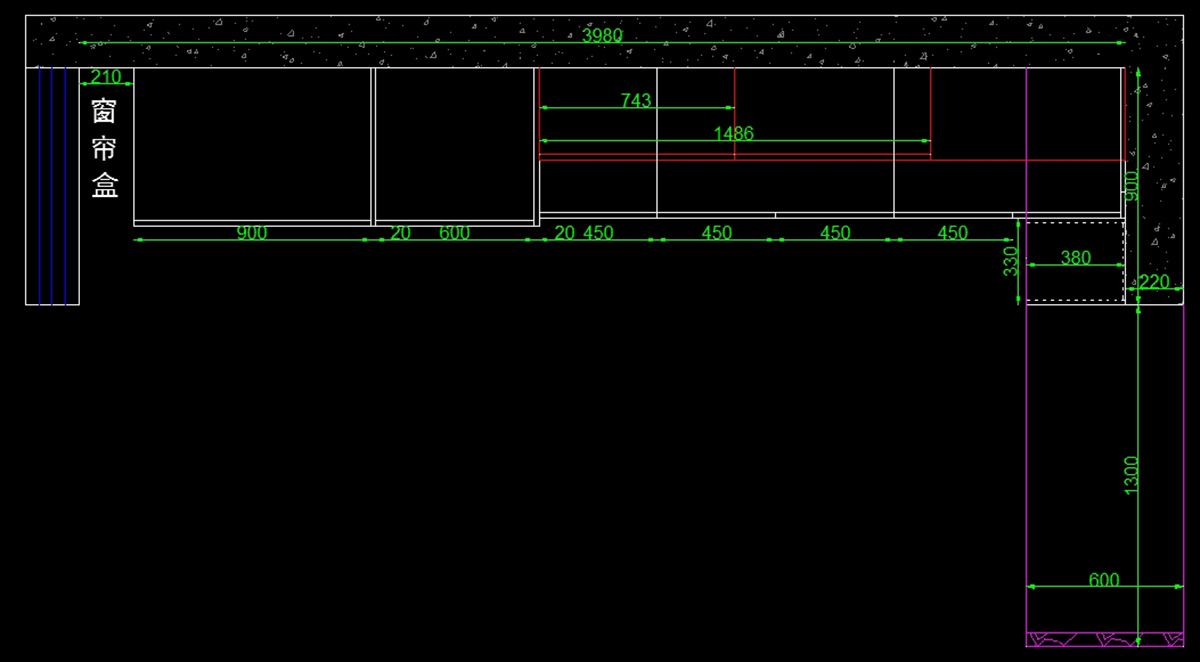Click the 1486 dimension text
Screen dimensions: 1200x662
tap(733, 133)
